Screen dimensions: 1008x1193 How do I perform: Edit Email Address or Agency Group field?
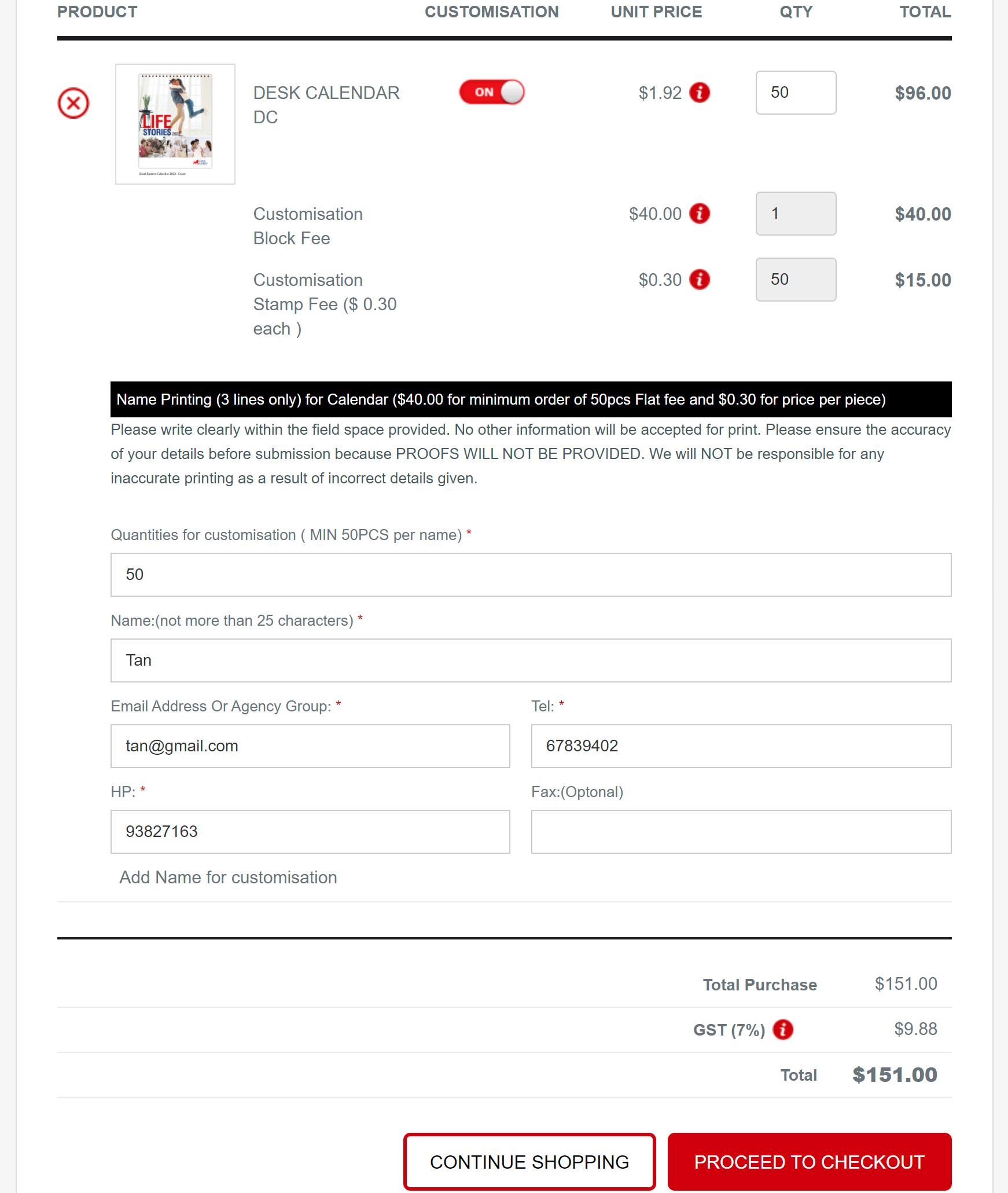tap(310, 746)
